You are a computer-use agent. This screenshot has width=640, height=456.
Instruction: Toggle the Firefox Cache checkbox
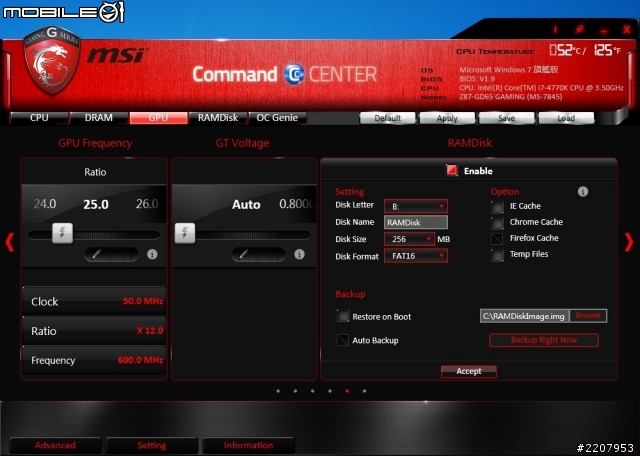pos(497,239)
